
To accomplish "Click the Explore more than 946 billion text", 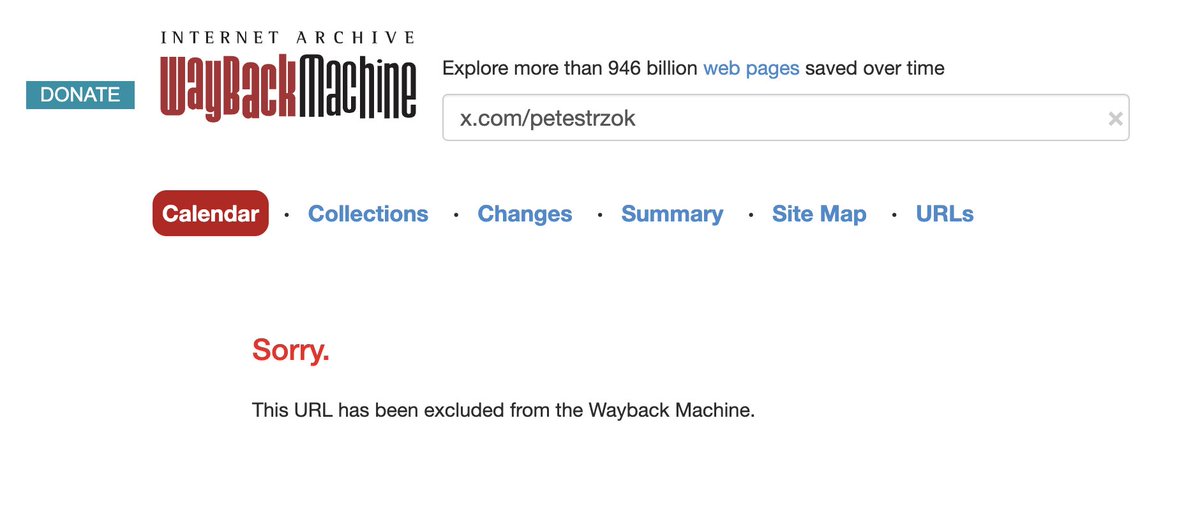I will 570,69.
